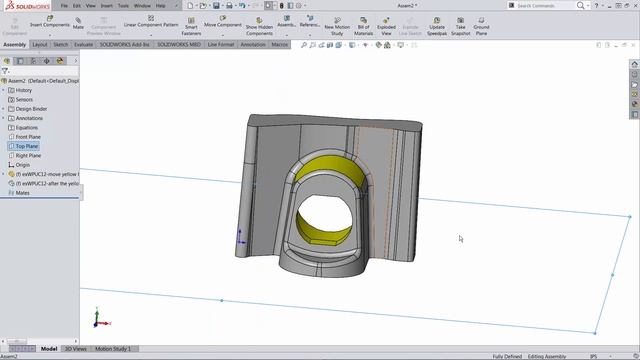Click the Open document icon

203,6
